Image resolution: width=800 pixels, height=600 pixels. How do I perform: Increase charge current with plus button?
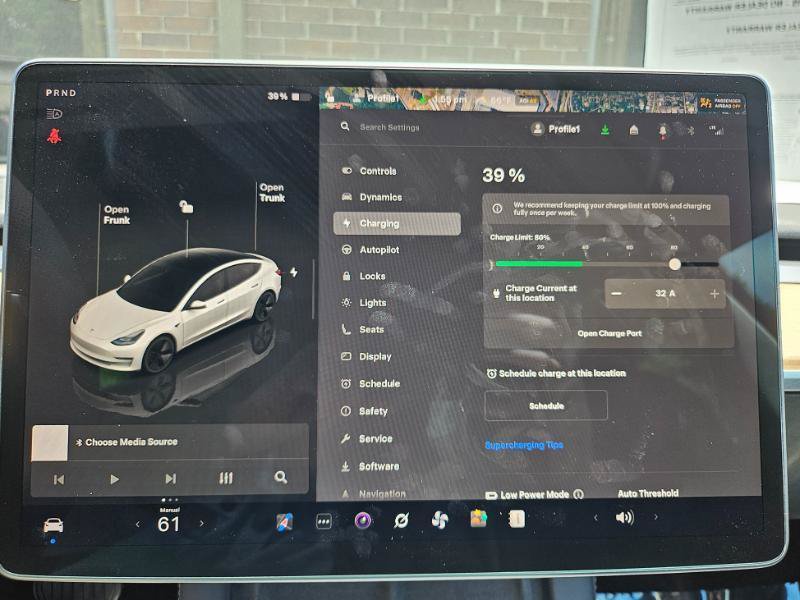point(714,294)
